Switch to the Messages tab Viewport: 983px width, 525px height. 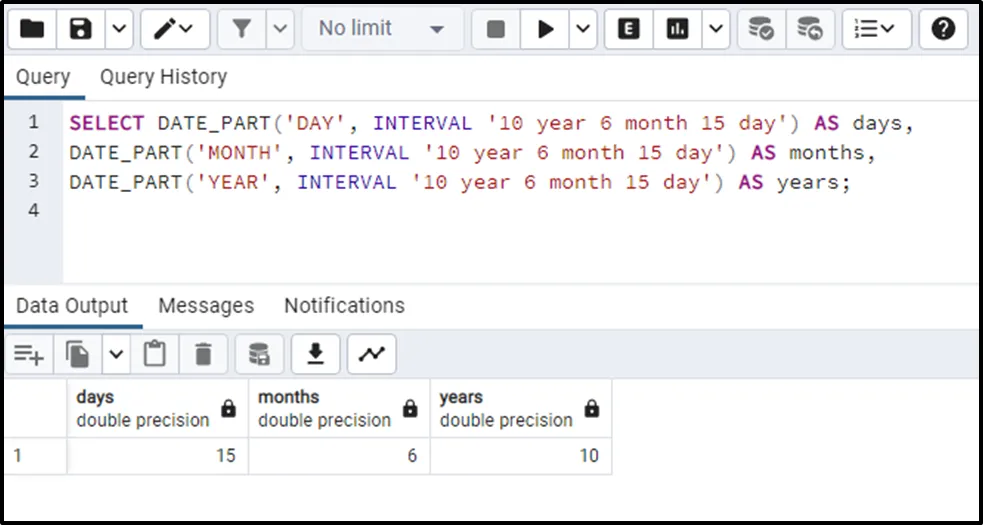point(206,306)
